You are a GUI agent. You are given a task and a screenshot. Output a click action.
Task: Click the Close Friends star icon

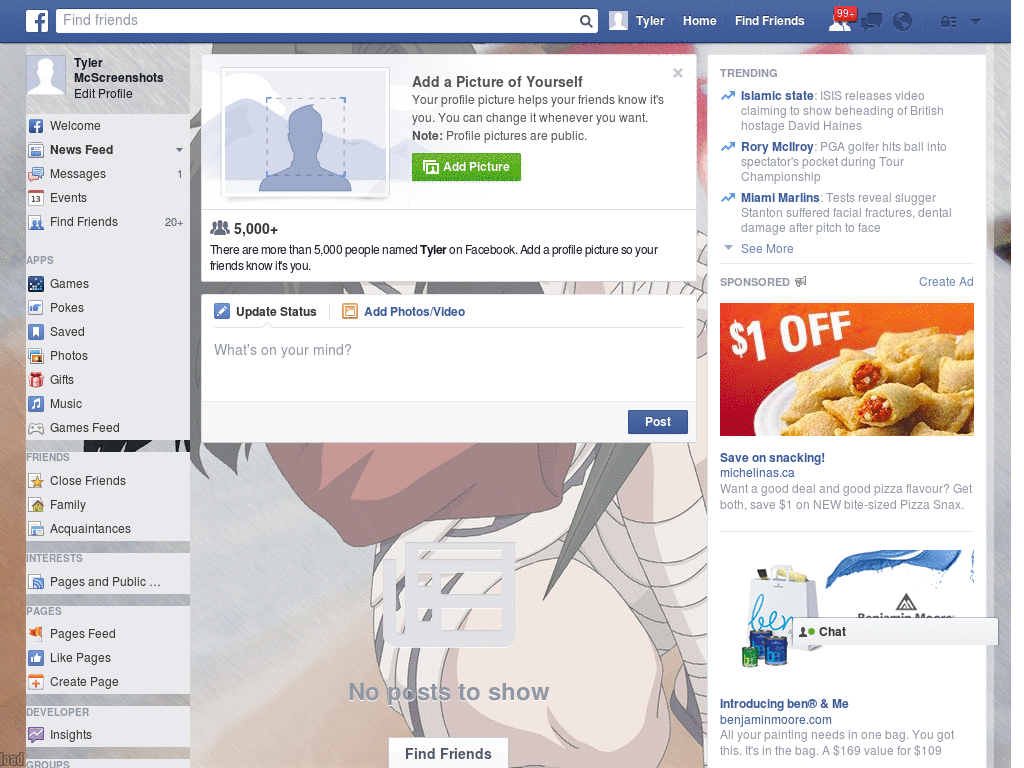pyautogui.click(x=36, y=481)
